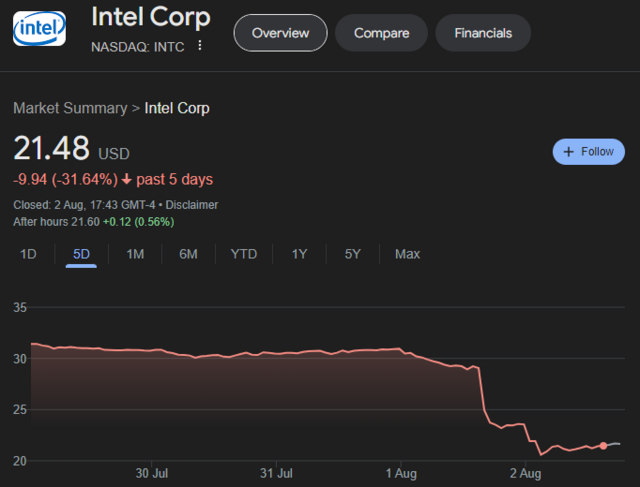This screenshot has height=487, width=640.
Task: Show the 1M chart range
Action: click(x=135, y=254)
